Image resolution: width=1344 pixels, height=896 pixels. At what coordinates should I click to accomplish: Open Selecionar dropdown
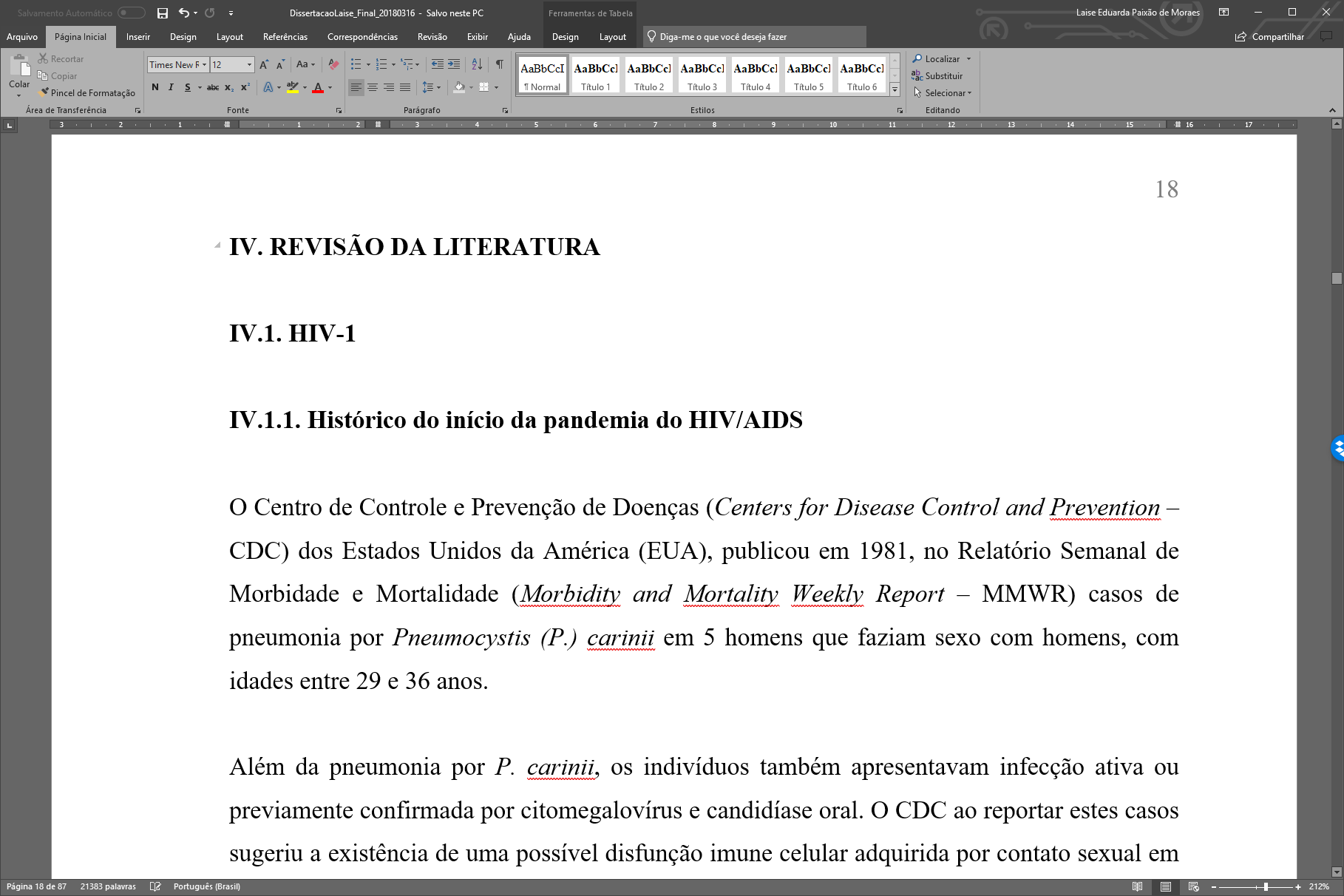click(943, 93)
